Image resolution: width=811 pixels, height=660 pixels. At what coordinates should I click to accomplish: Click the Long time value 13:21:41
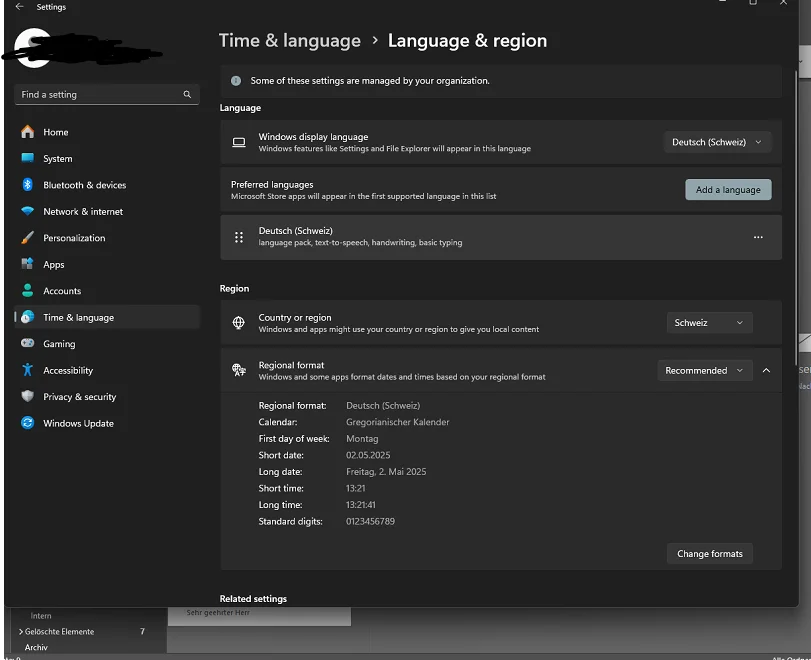[361, 505]
